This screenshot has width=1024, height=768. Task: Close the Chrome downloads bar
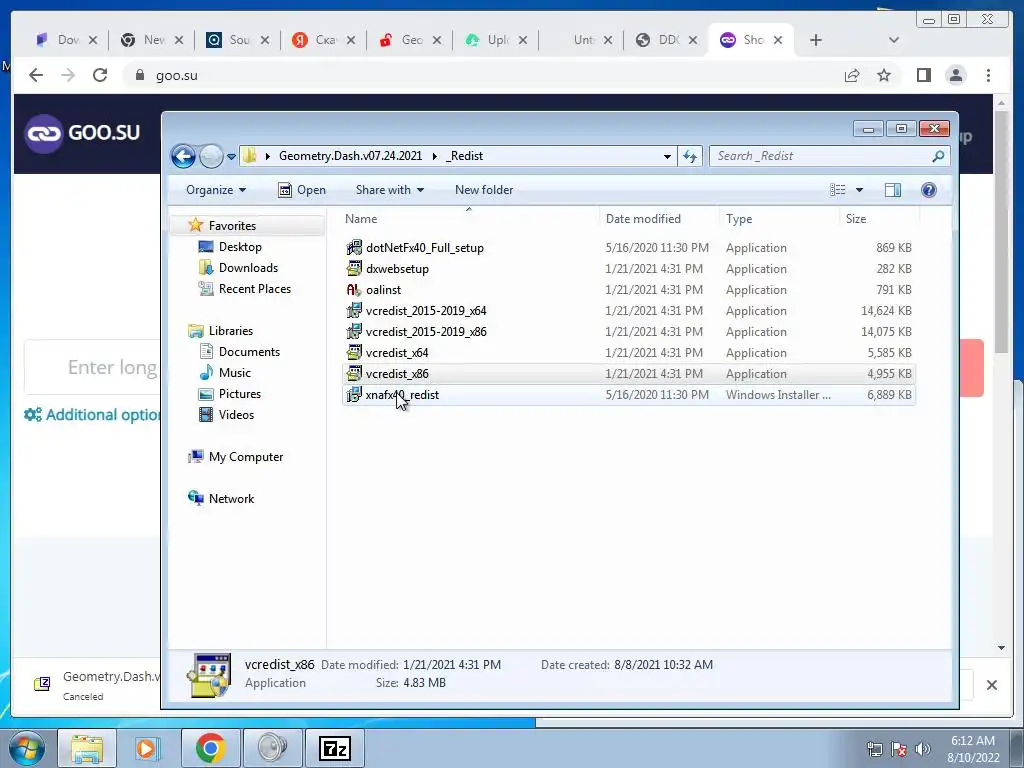coord(991,685)
